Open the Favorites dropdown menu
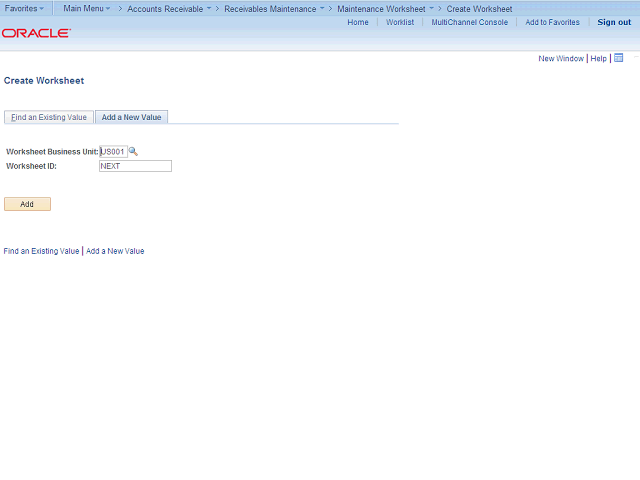Image resolution: width=640 pixels, height=480 pixels. [24, 8]
